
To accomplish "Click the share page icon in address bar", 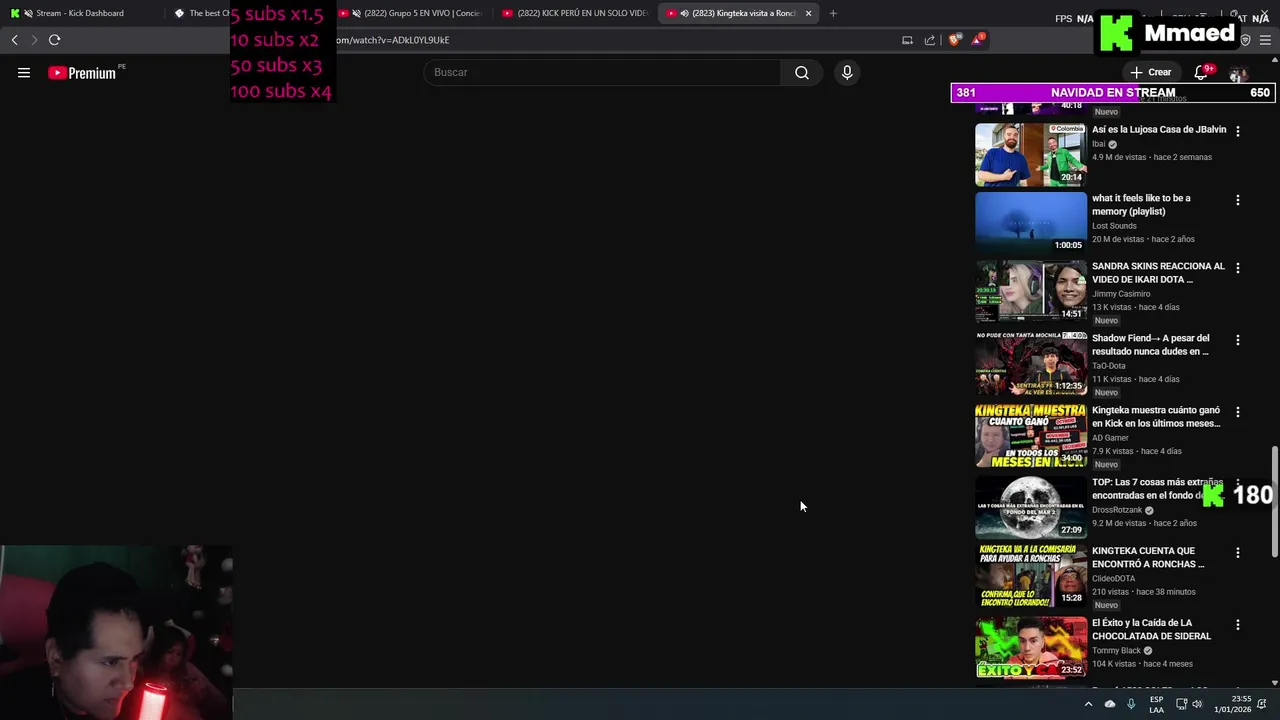I will (930, 40).
